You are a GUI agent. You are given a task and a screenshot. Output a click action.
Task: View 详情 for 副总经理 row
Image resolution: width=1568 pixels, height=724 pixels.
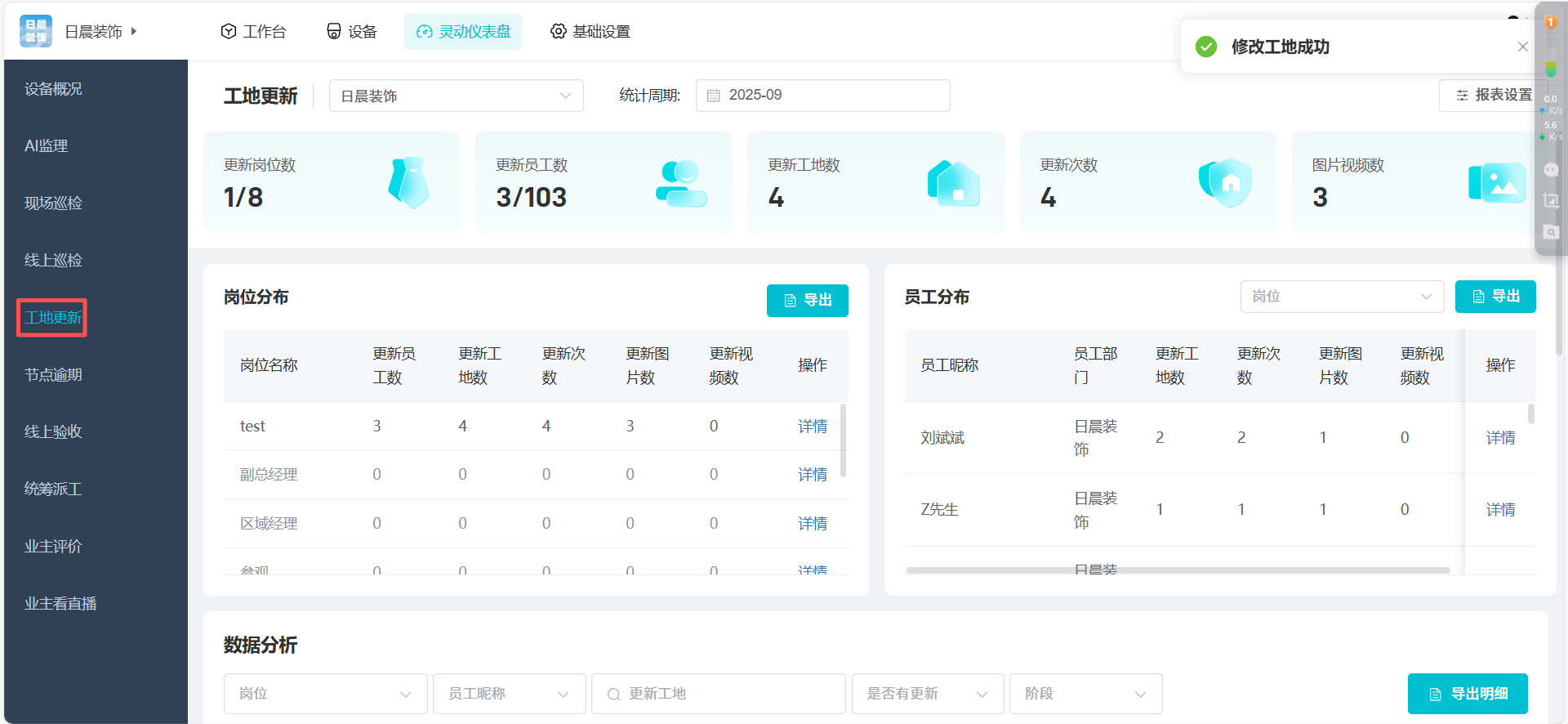click(x=812, y=474)
